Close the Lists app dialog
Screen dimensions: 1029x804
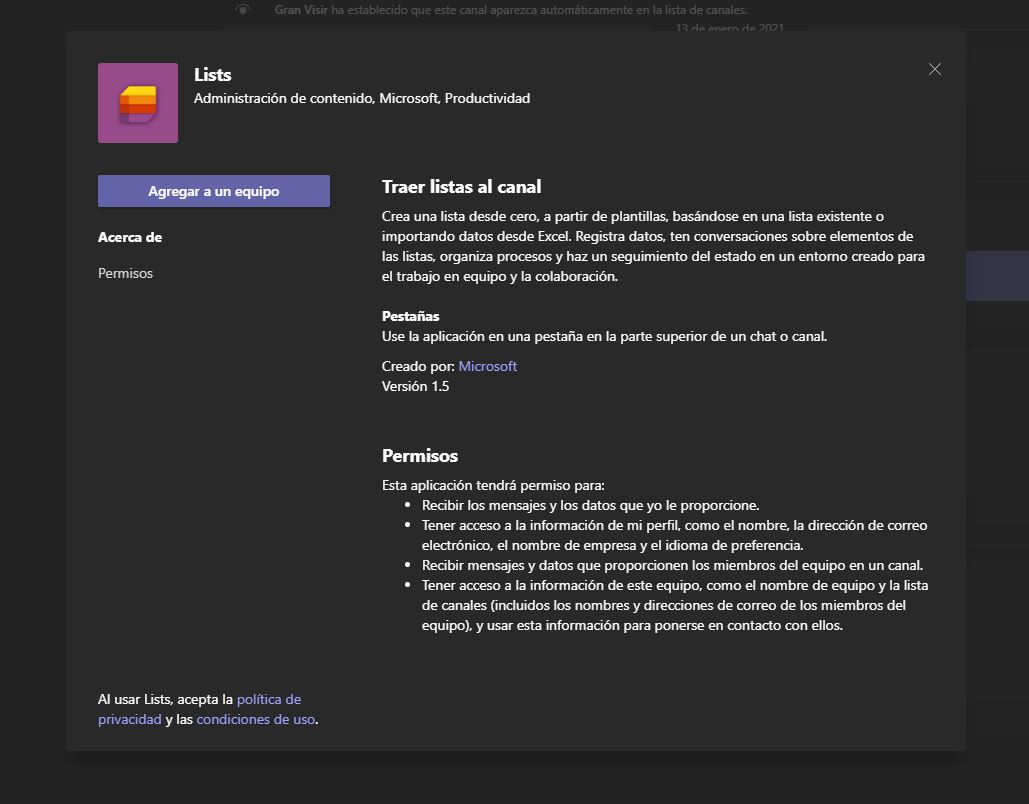pos(934,69)
